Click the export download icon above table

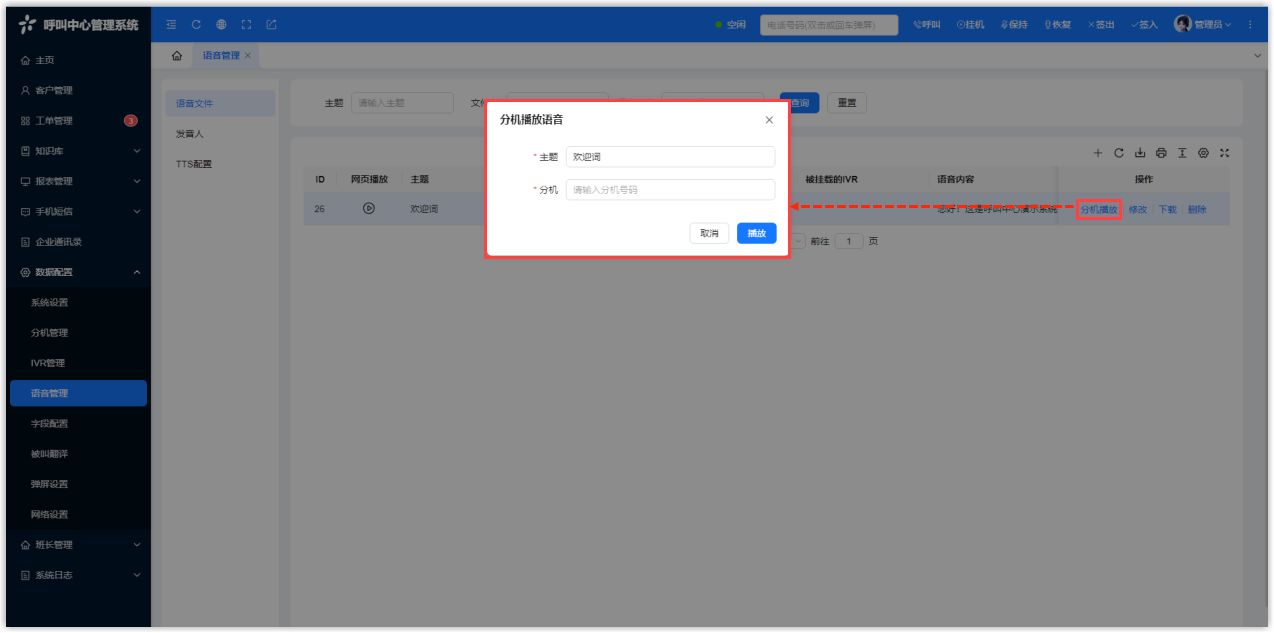pos(1140,153)
